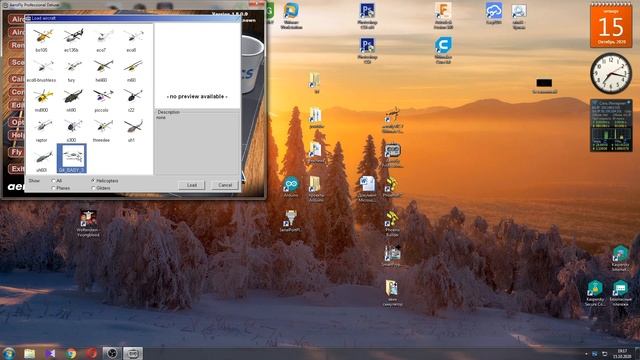Select the s300 helicopter model
The height and width of the screenshot is (360, 640).
point(72,130)
